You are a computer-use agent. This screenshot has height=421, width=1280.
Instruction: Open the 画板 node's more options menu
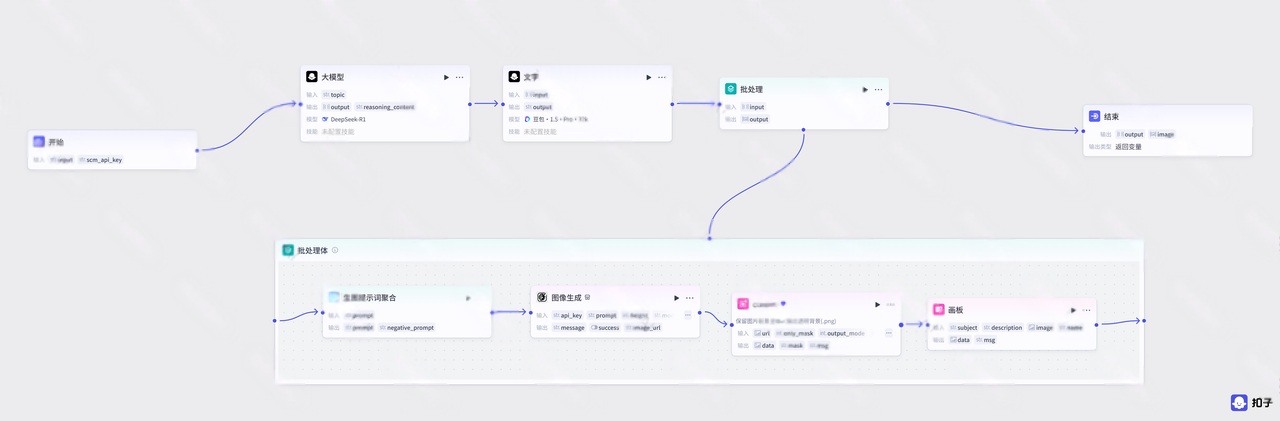pyautogui.click(x=1087, y=310)
